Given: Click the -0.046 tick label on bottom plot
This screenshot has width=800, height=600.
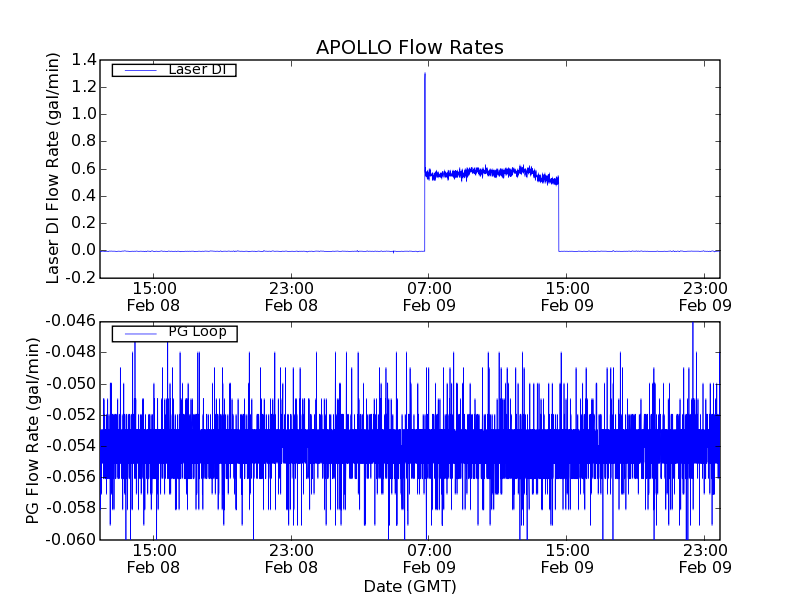Looking at the screenshot, I should pyautogui.click(x=71, y=321).
